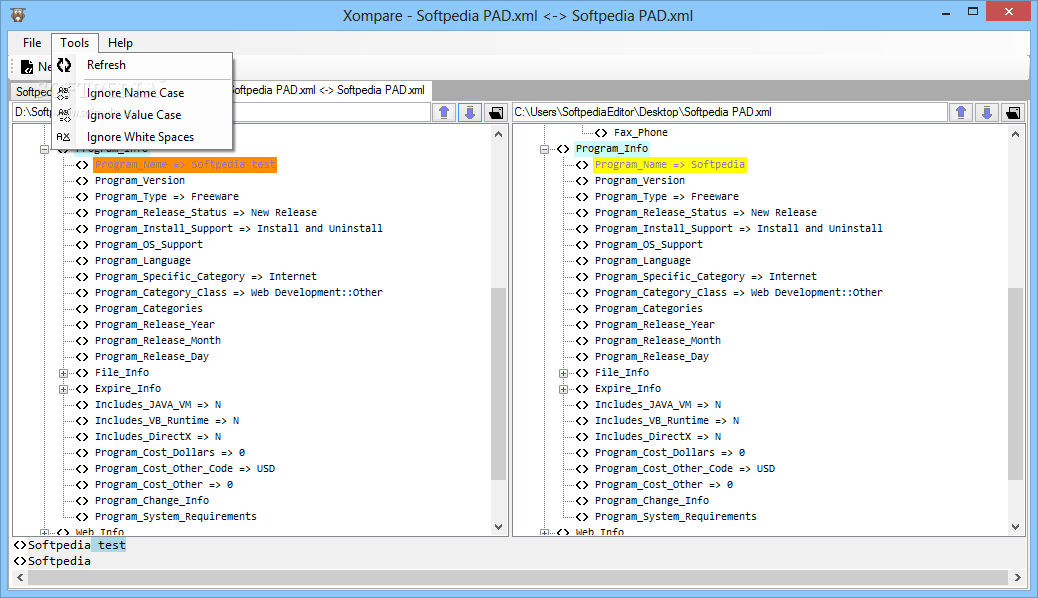The width and height of the screenshot is (1038, 598).
Task: Toggle Ignore Name Case option
Action: (142, 93)
